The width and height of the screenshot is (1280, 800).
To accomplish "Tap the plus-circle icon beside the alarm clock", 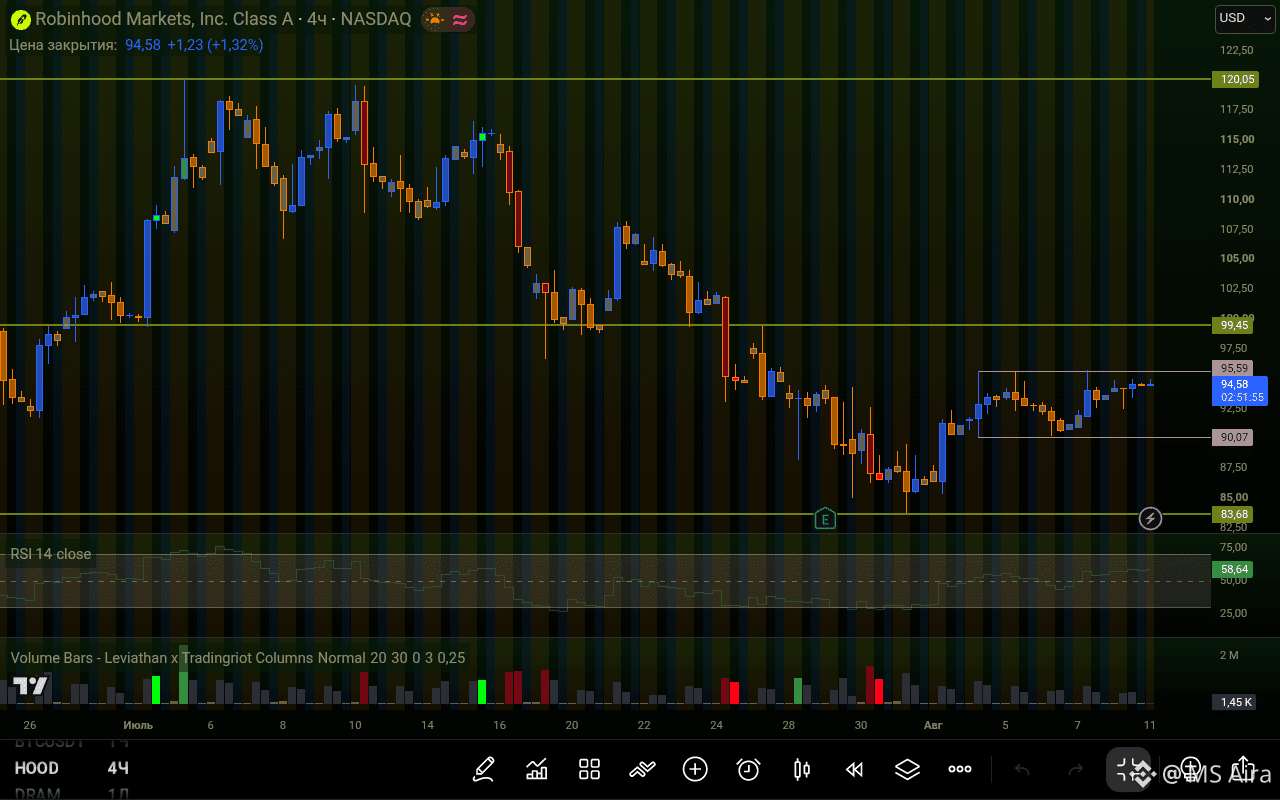I will tap(695, 769).
